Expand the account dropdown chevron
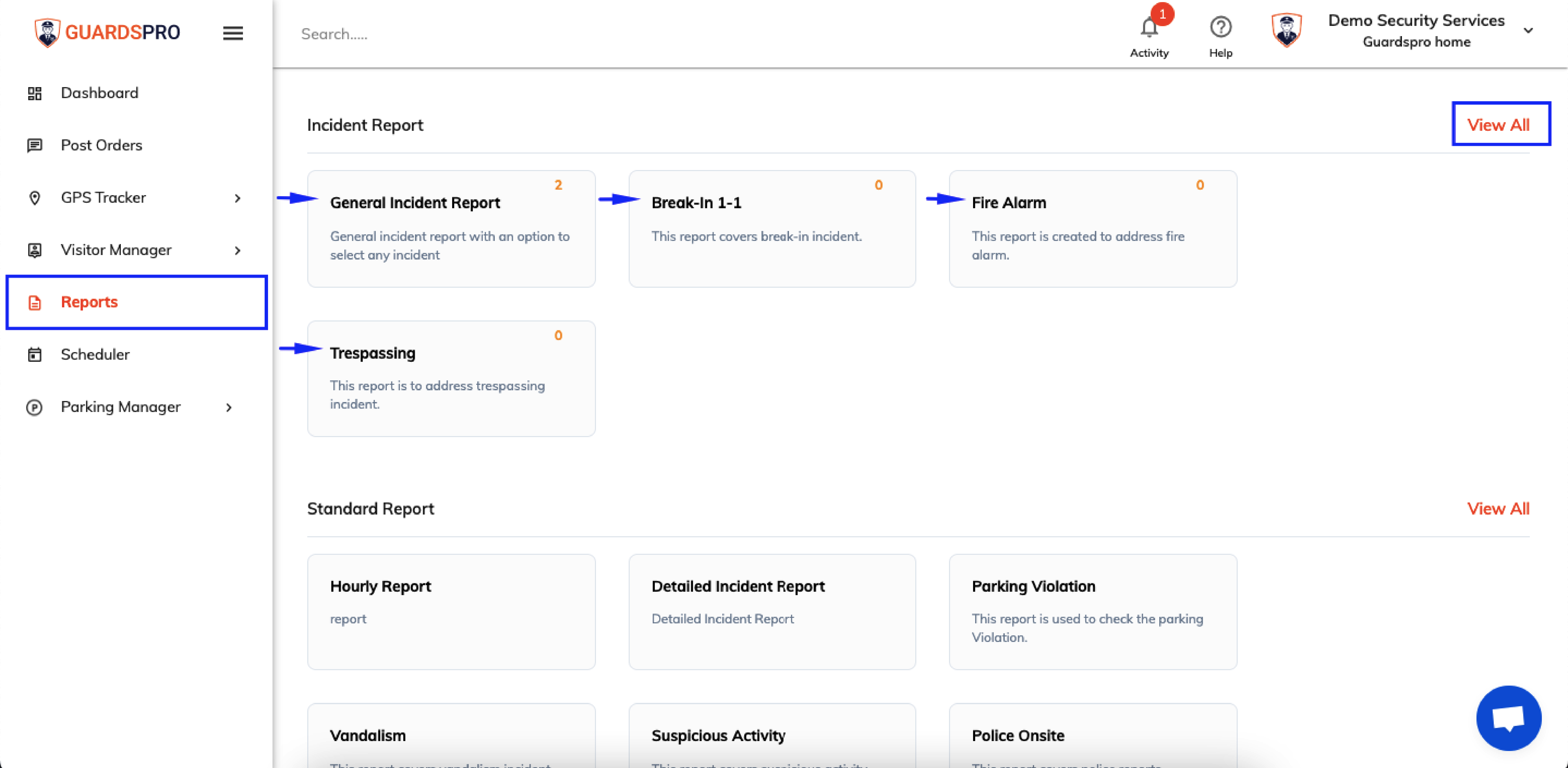The width and height of the screenshot is (1568, 768). (1528, 30)
